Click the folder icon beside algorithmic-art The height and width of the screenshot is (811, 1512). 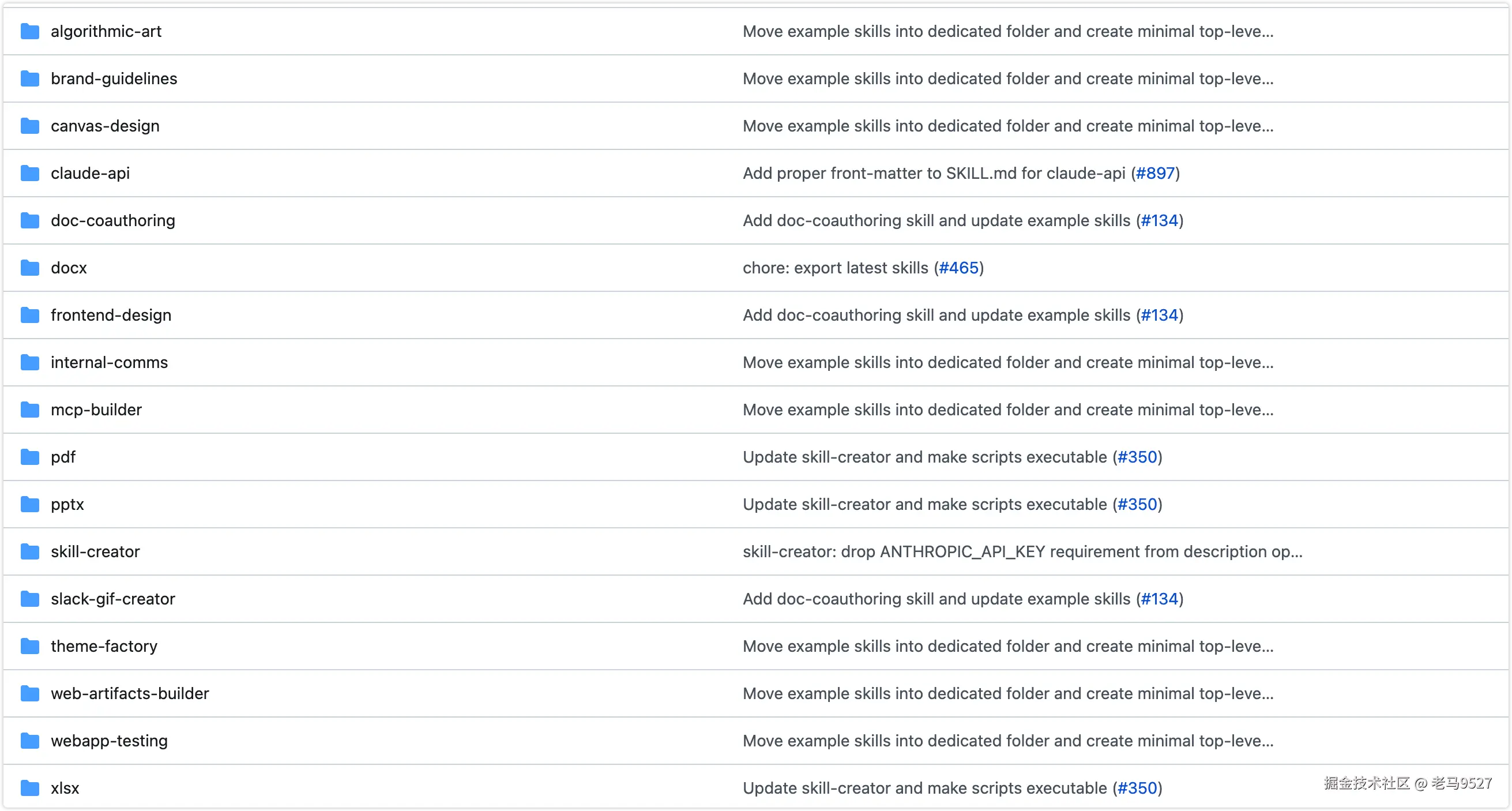(x=30, y=31)
